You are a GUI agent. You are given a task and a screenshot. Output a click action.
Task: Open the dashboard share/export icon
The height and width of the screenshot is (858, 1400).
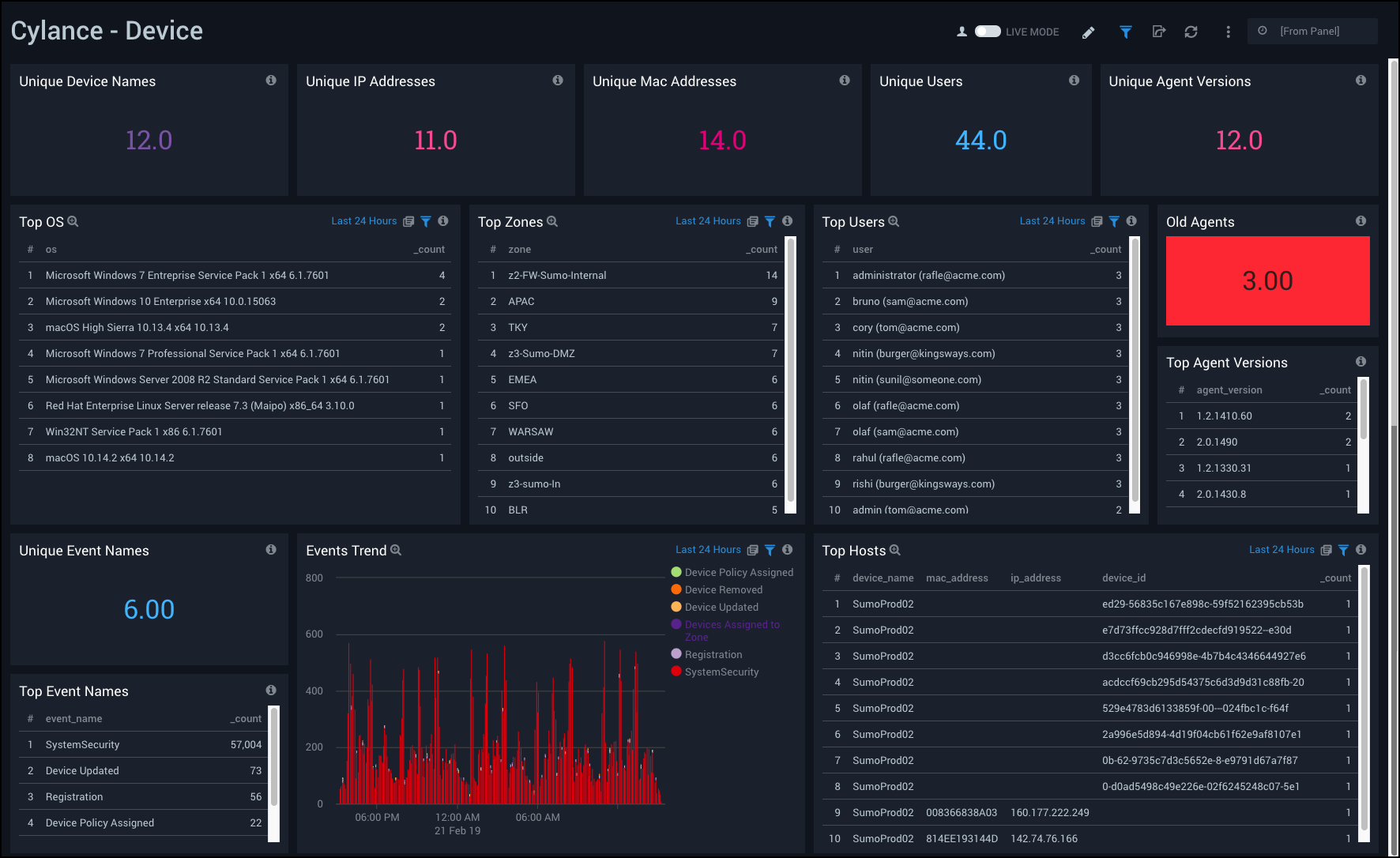click(x=1158, y=32)
